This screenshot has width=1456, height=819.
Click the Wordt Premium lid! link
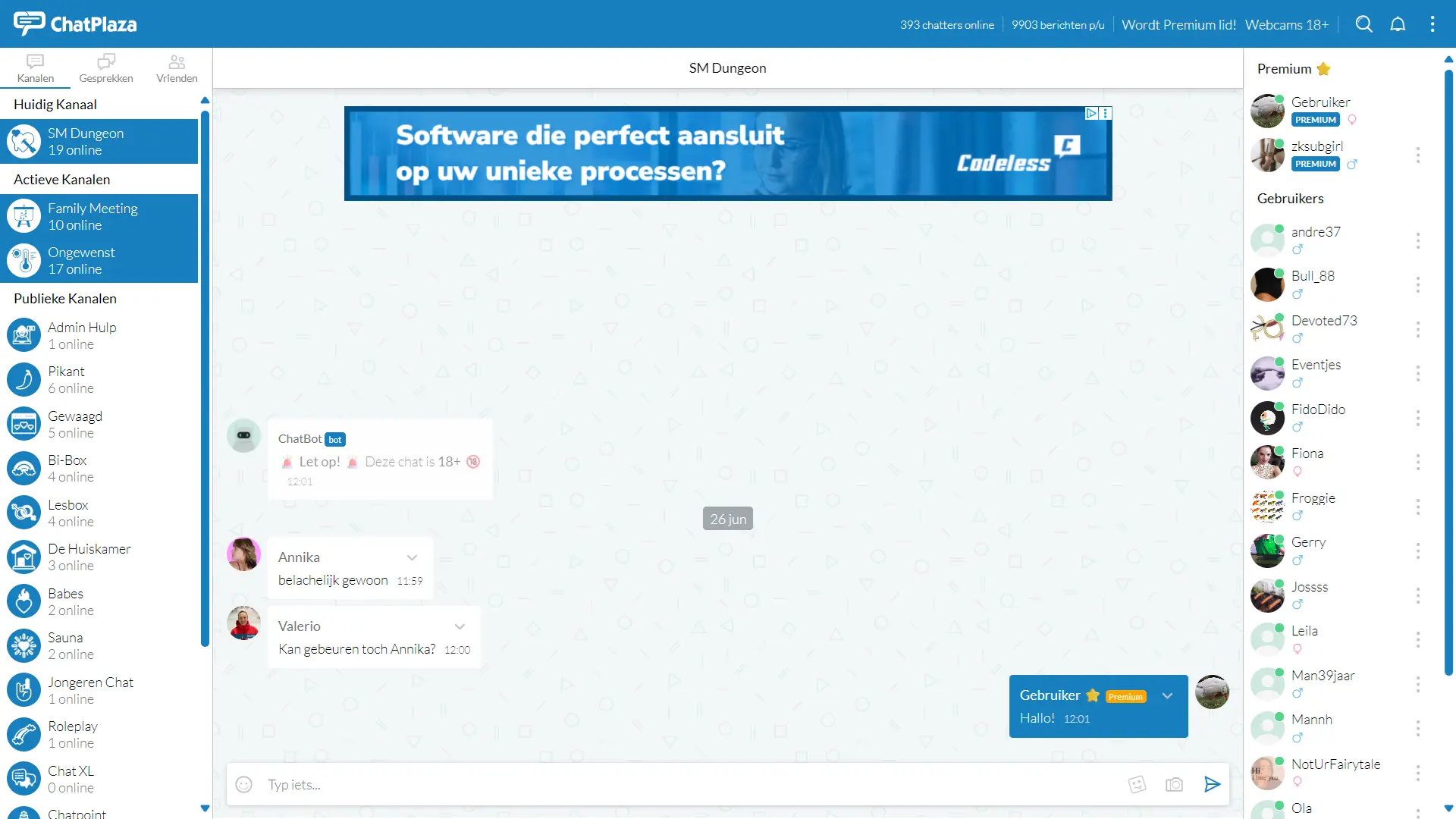(x=1178, y=24)
